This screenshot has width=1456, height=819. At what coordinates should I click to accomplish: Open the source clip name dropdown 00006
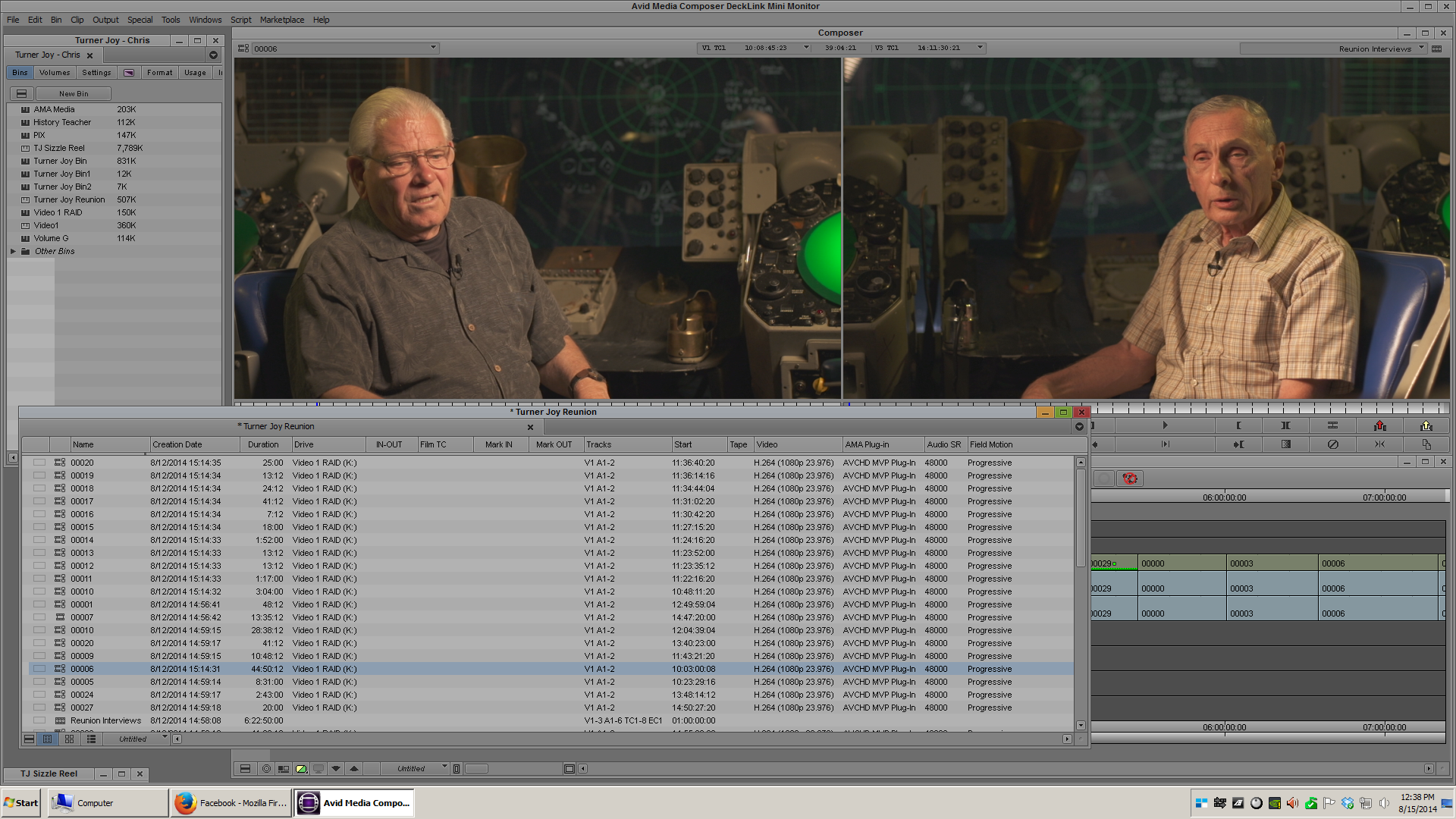coord(433,48)
